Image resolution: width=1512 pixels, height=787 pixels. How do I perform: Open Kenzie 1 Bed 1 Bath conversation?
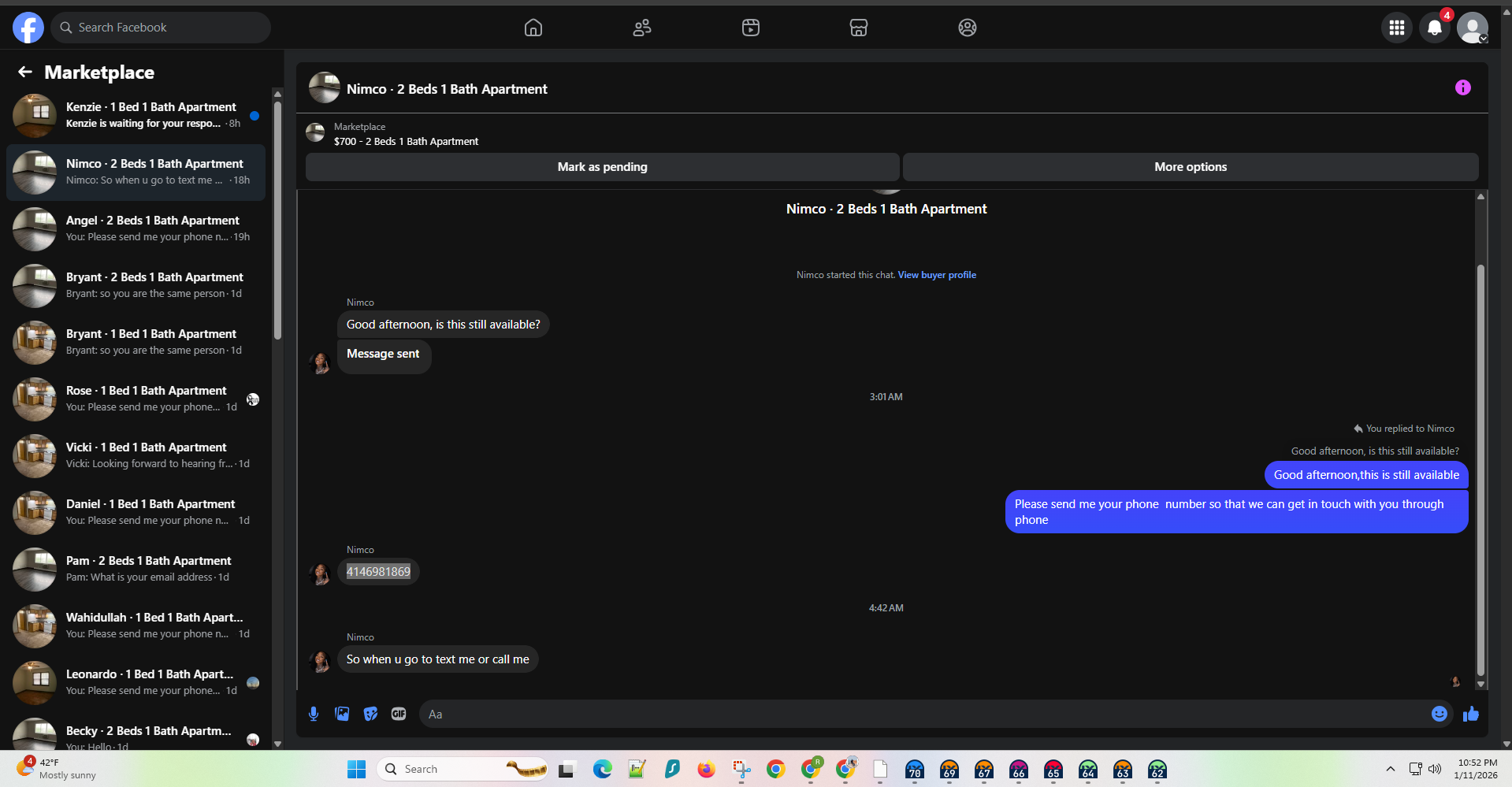click(136, 116)
